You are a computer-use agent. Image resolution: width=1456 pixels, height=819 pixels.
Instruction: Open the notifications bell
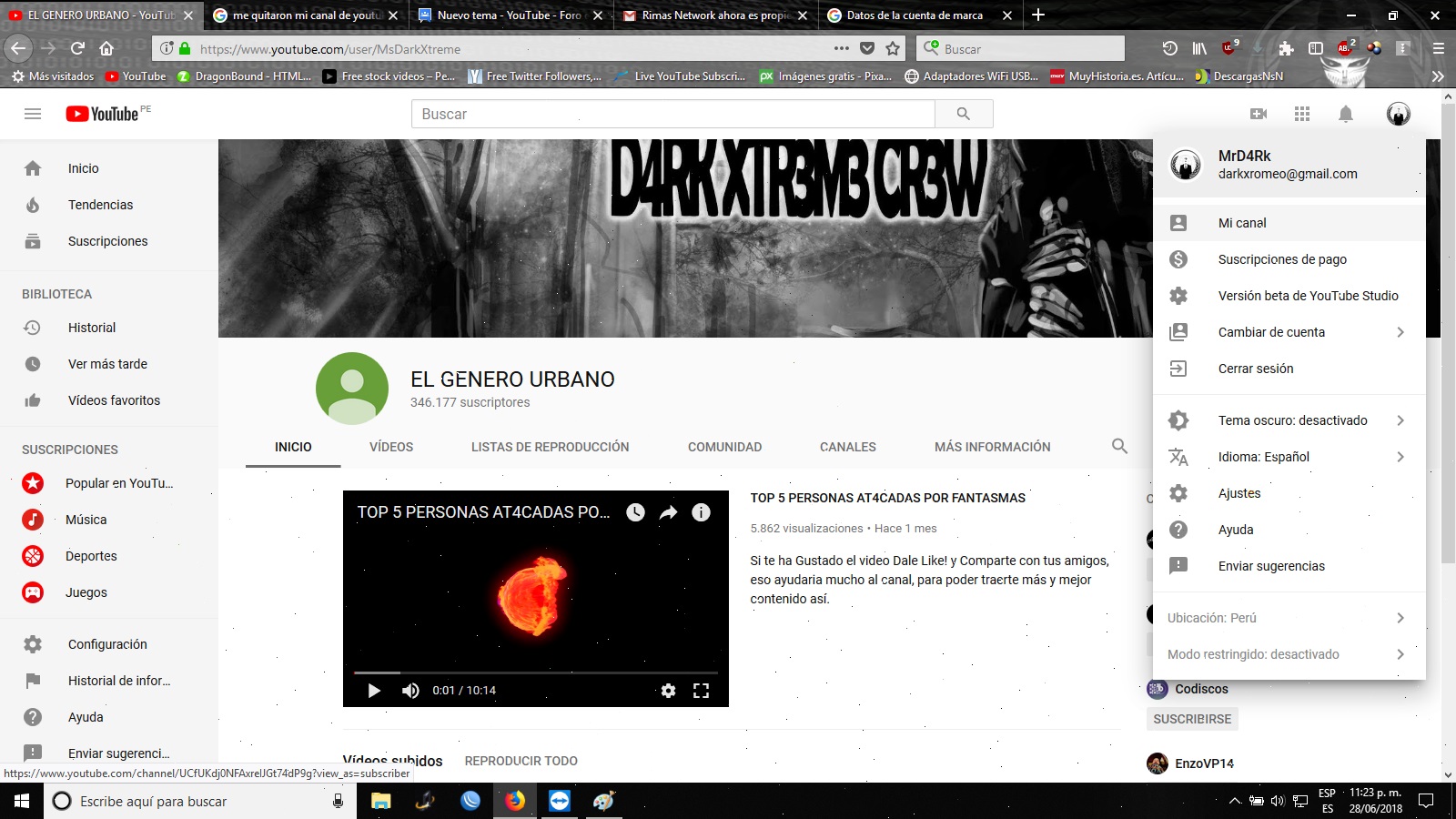click(x=1346, y=114)
